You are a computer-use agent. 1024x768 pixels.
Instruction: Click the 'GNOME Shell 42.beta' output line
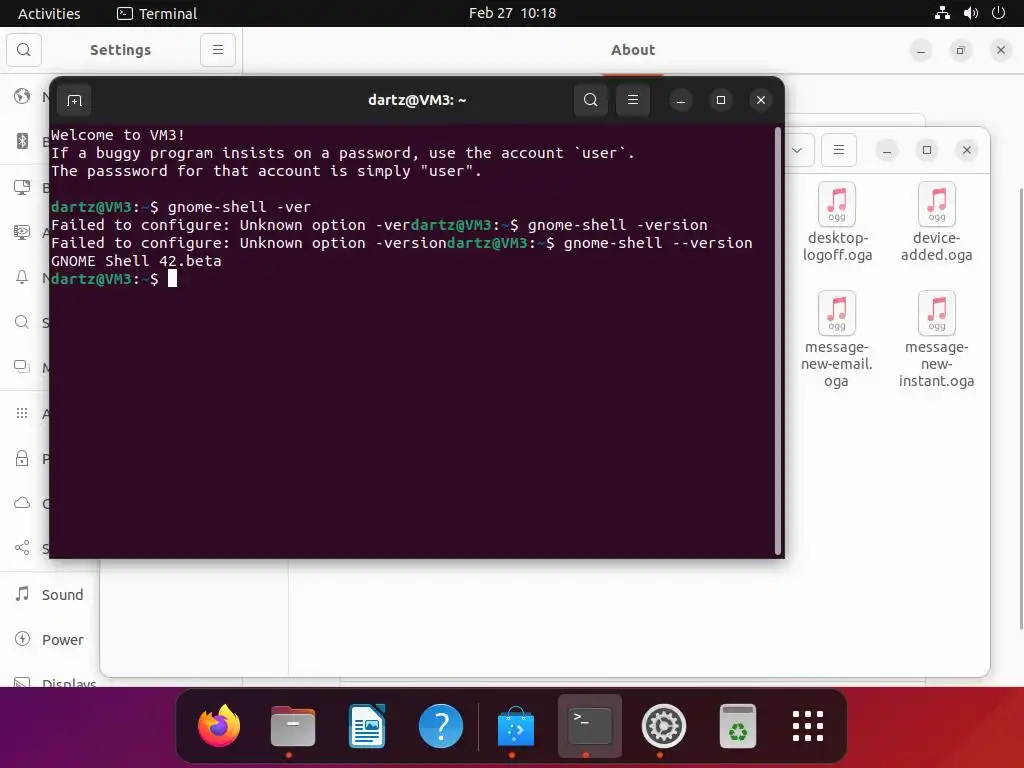tap(136, 261)
